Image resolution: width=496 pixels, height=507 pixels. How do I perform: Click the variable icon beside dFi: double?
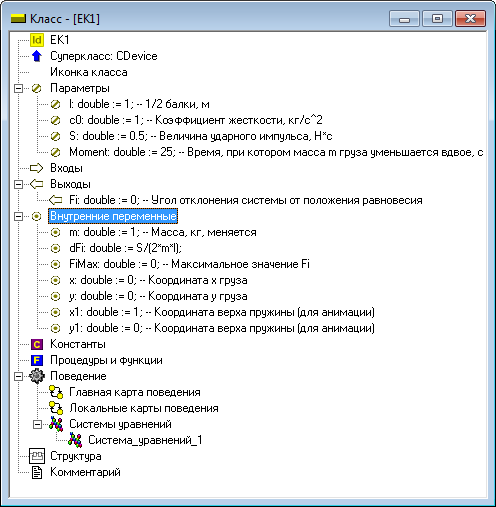click(55, 248)
